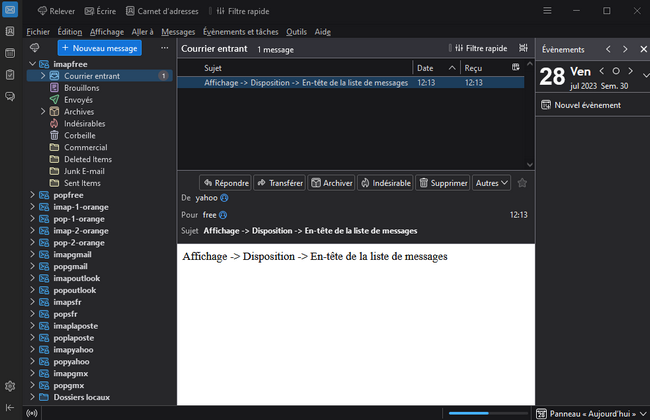Click contact icon next to free recipient
Screen dimensions: 650x420
(223, 215)
